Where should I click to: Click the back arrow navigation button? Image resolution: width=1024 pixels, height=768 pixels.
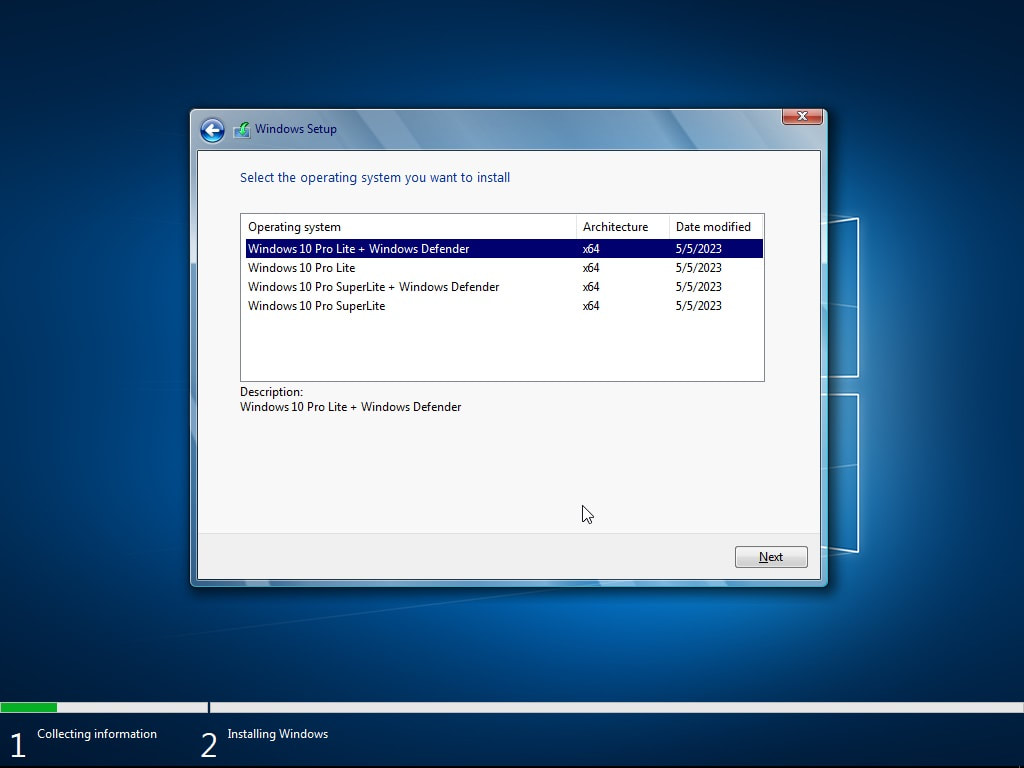coord(212,130)
